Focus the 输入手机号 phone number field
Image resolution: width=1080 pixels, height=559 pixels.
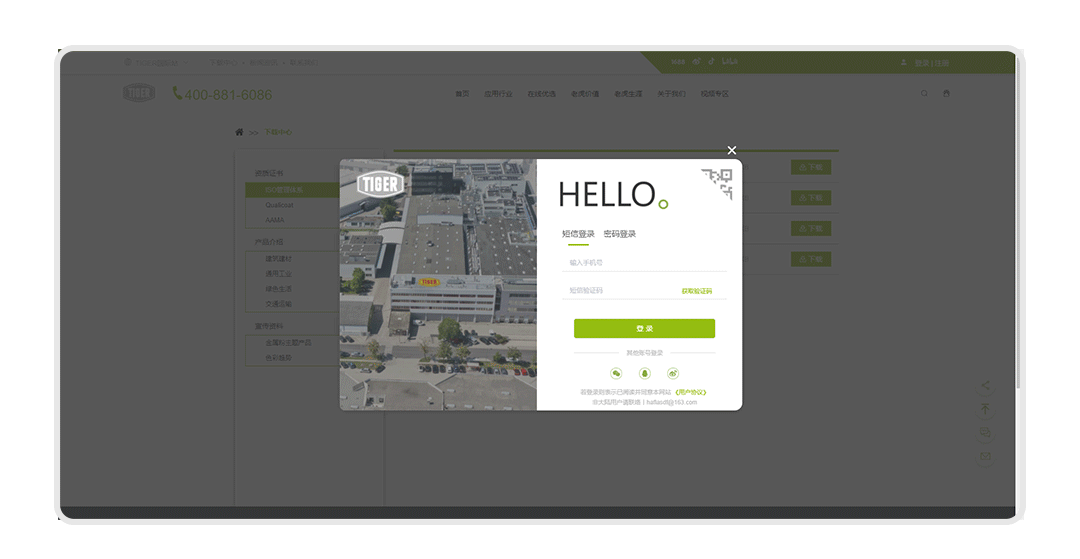point(644,262)
